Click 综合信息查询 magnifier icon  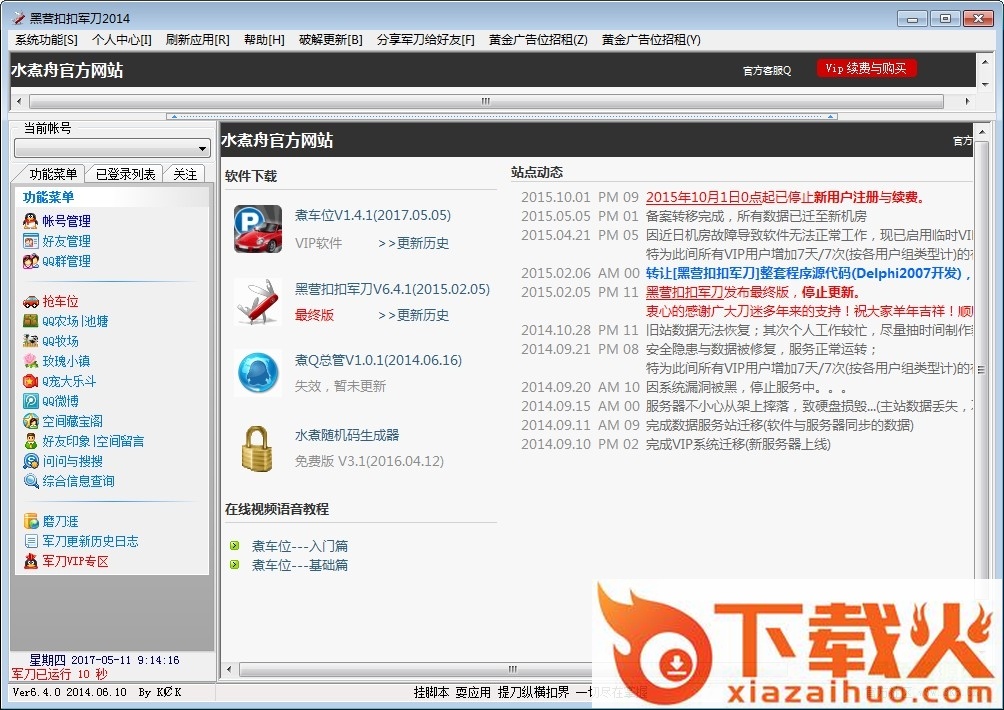(x=30, y=481)
